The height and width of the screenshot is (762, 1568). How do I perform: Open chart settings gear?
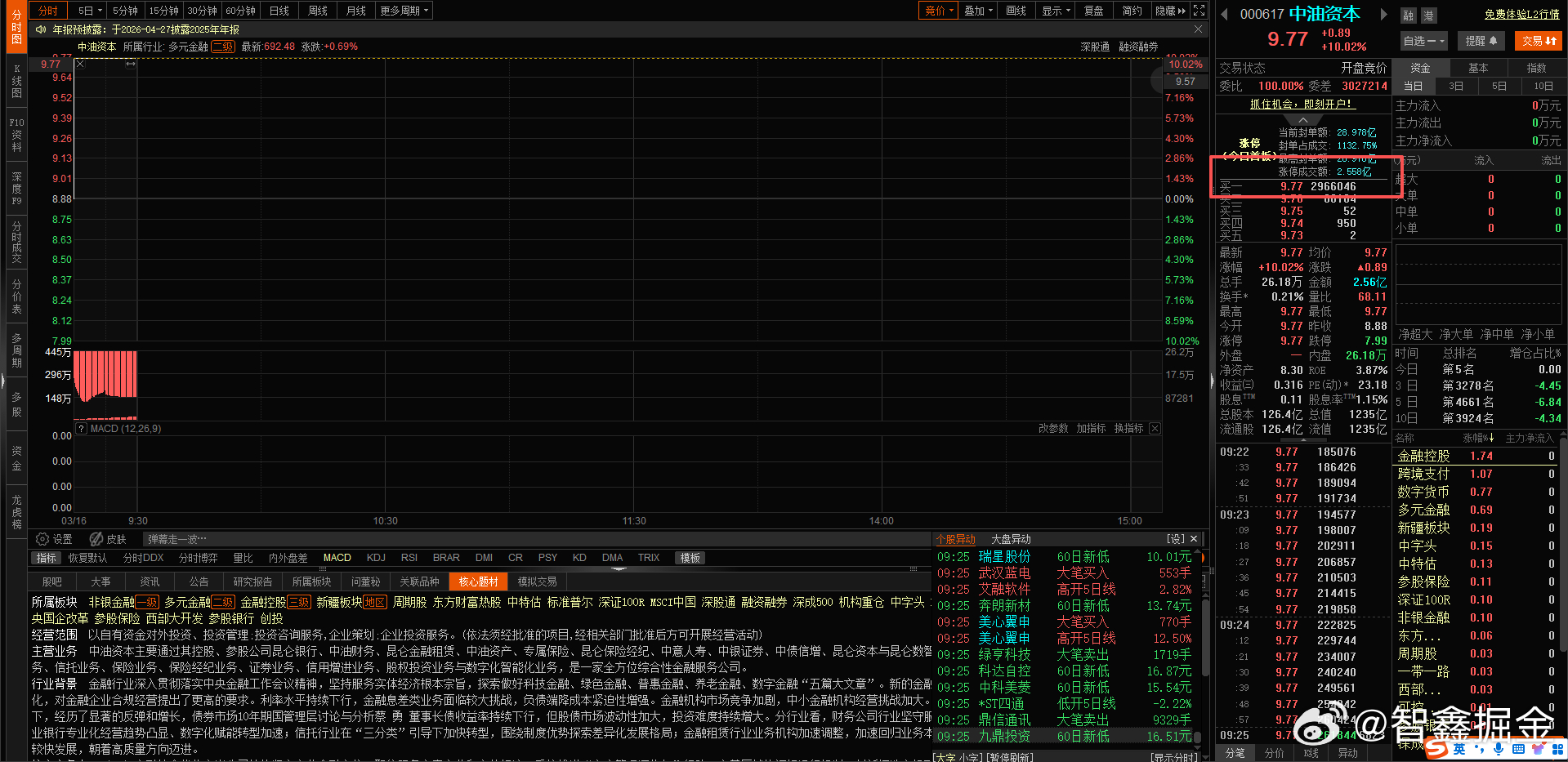(x=42, y=539)
